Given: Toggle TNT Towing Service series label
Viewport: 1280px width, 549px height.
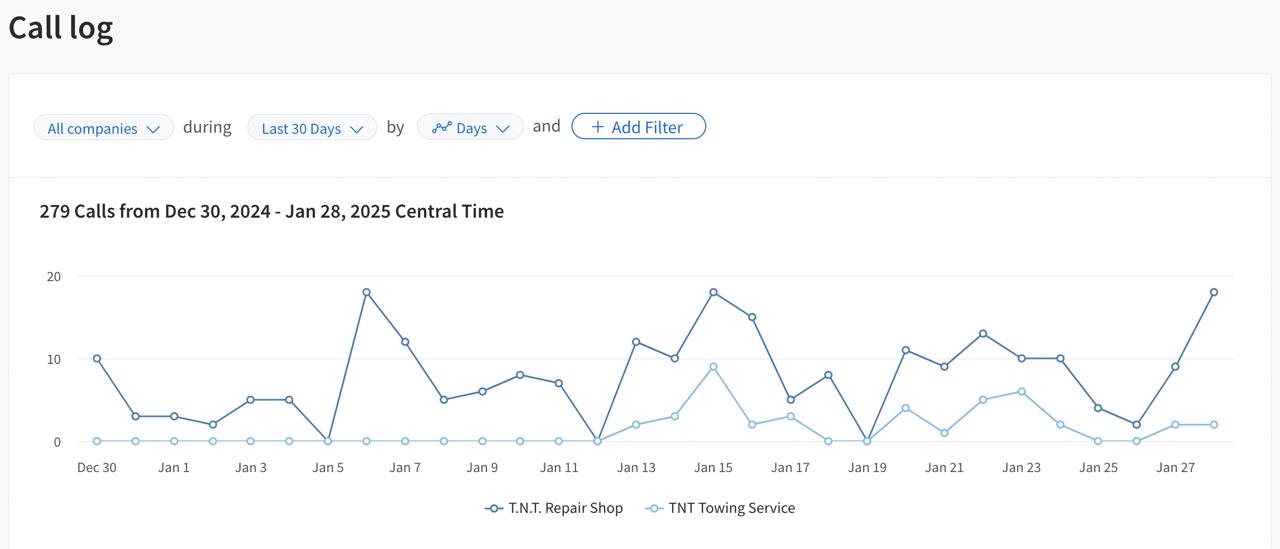Looking at the screenshot, I should 731,508.
